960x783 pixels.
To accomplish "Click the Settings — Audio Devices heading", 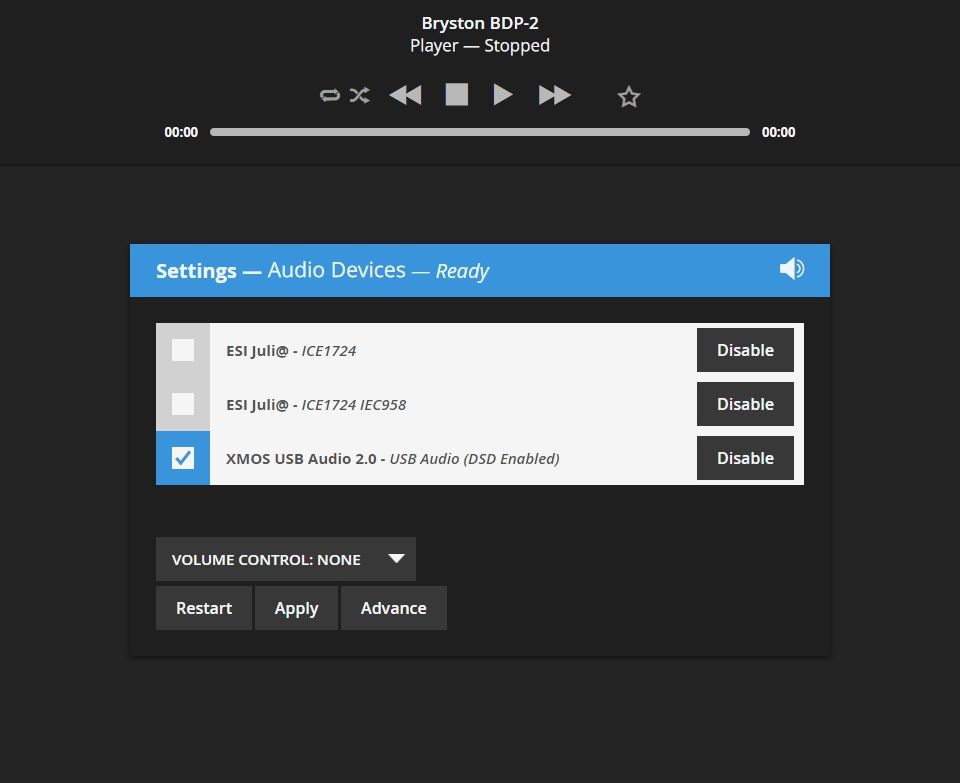I will pos(323,271).
